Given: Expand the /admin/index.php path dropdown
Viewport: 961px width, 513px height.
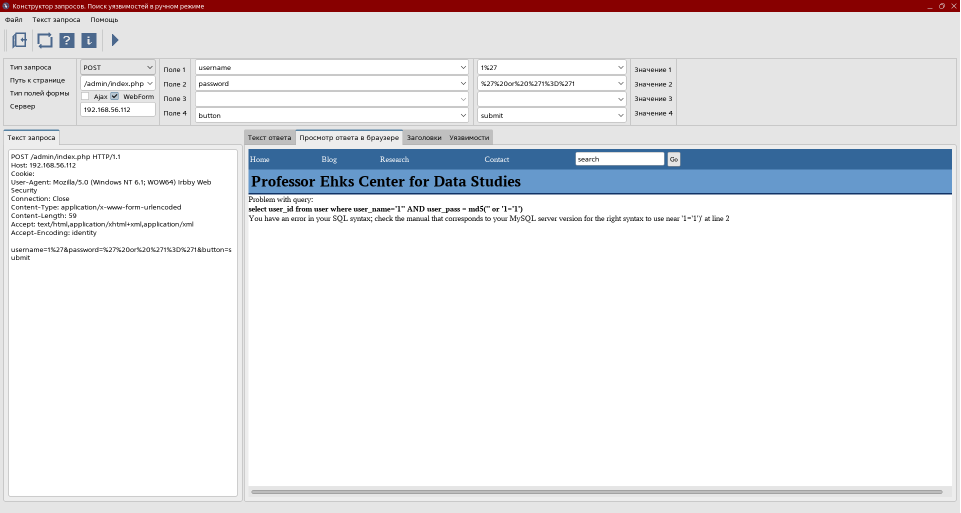Looking at the screenshot, I should [x=118, y=83].
